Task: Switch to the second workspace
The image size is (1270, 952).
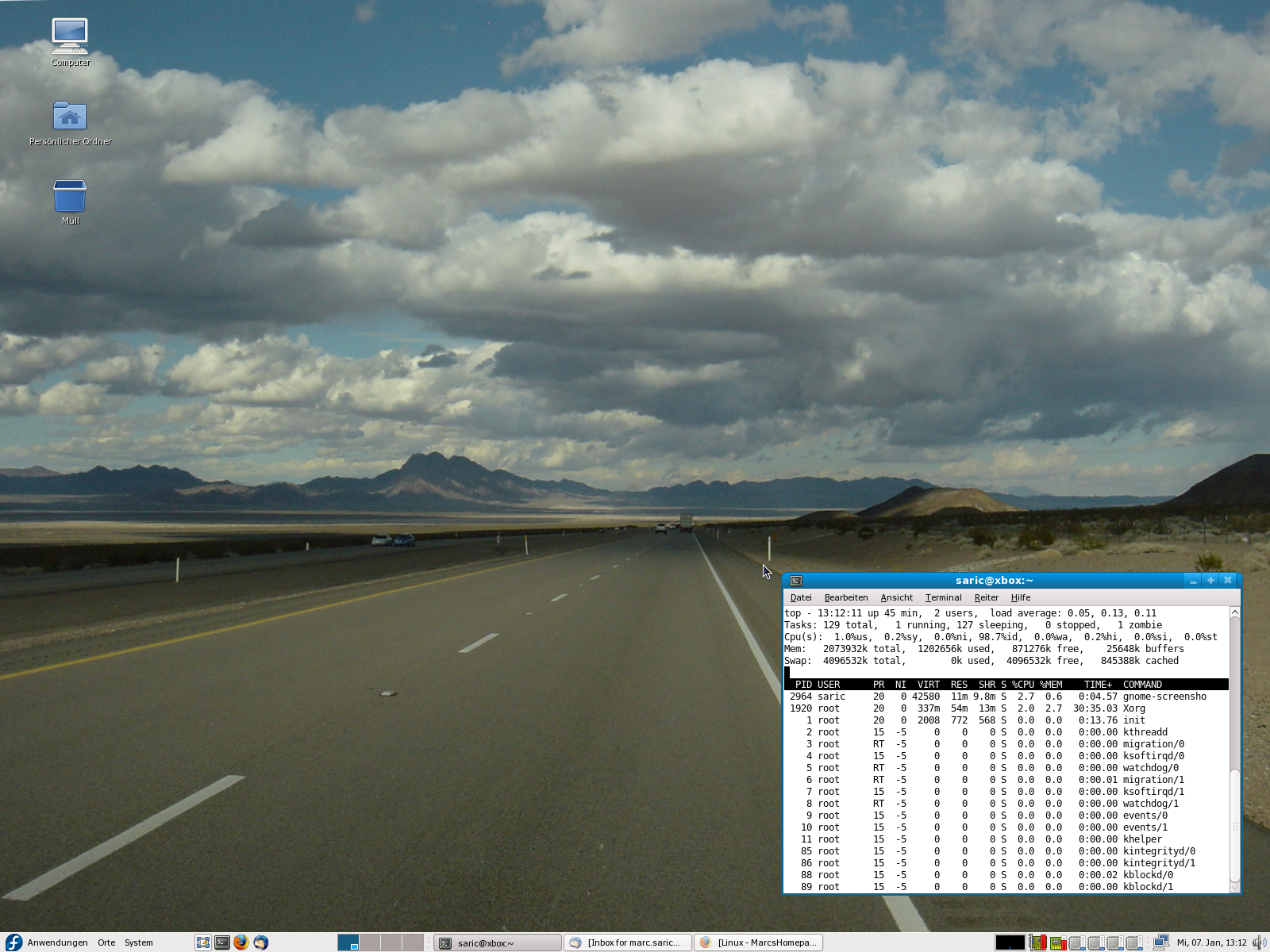Action: click(370, 942)
